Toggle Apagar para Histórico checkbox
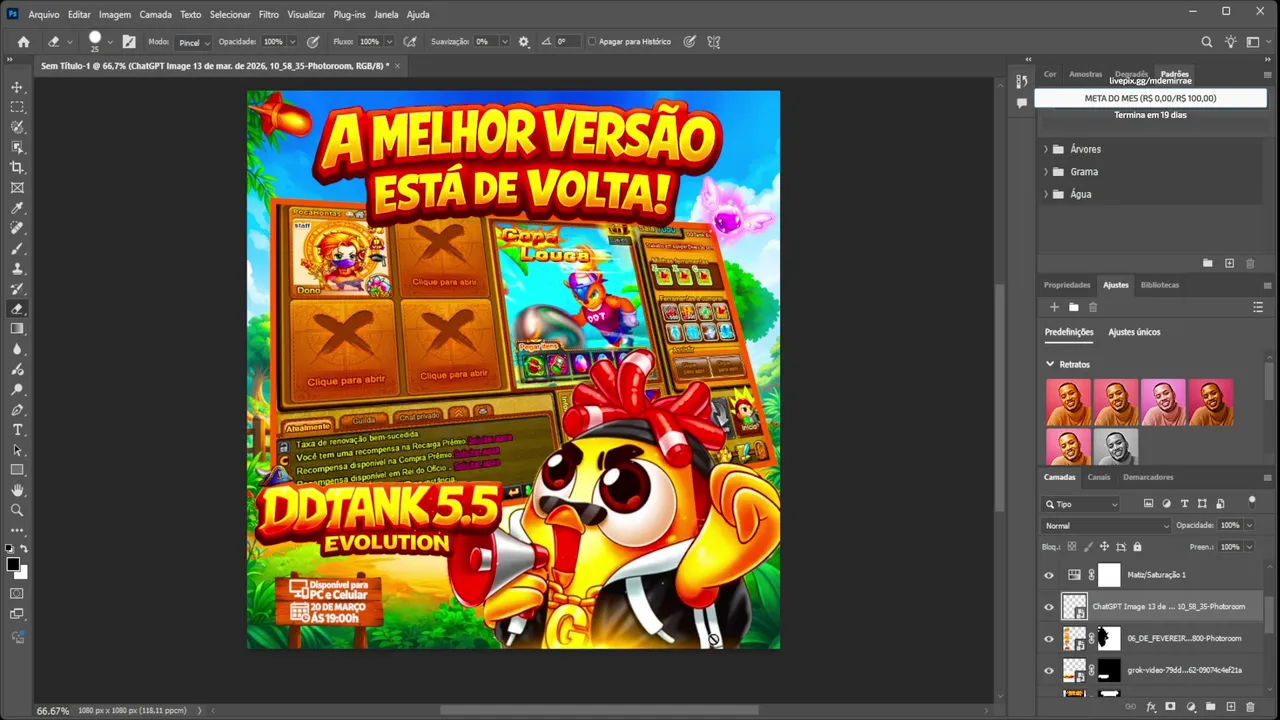The width and height of the screenshot is (1280, 720). (592, 42)
